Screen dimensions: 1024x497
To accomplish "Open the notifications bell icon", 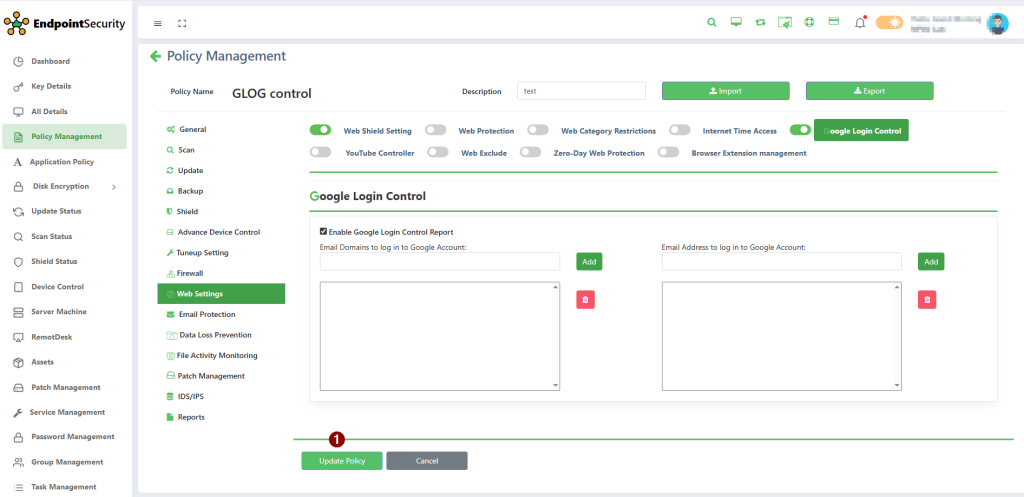I will (859, 22).
